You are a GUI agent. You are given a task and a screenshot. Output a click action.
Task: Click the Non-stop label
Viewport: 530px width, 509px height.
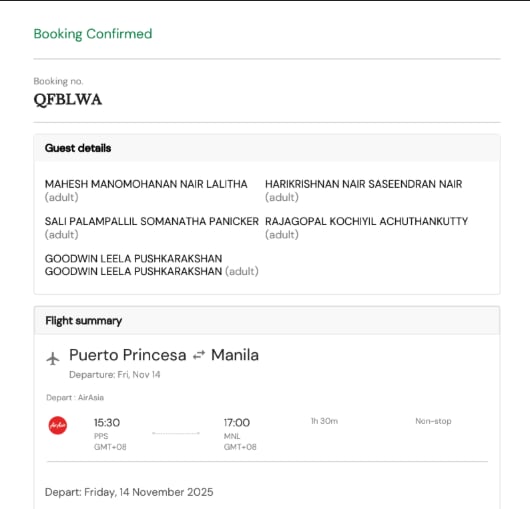(x=433, y=421)
